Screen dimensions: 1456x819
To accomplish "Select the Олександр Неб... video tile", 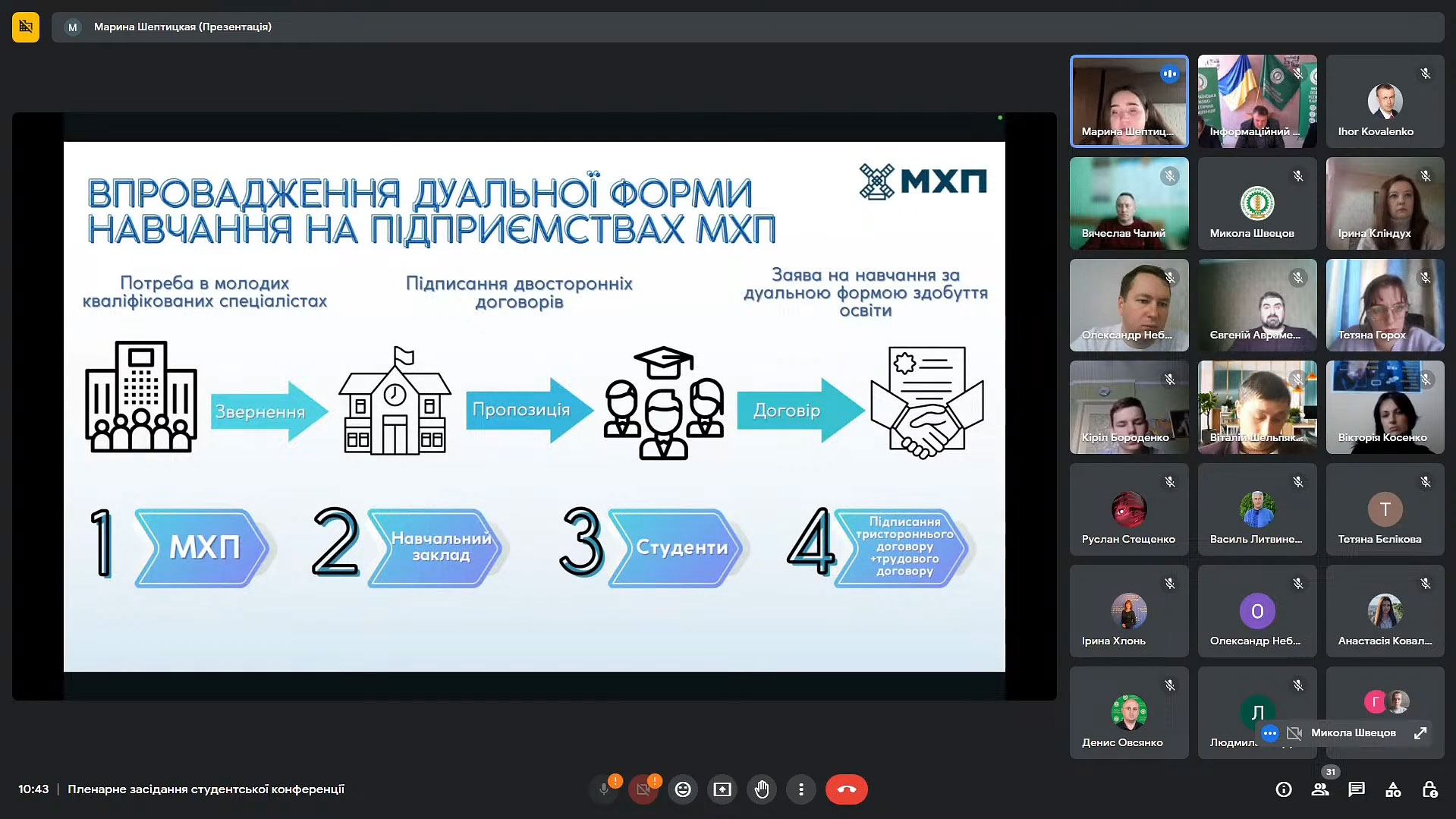I will coord(1129,305).
